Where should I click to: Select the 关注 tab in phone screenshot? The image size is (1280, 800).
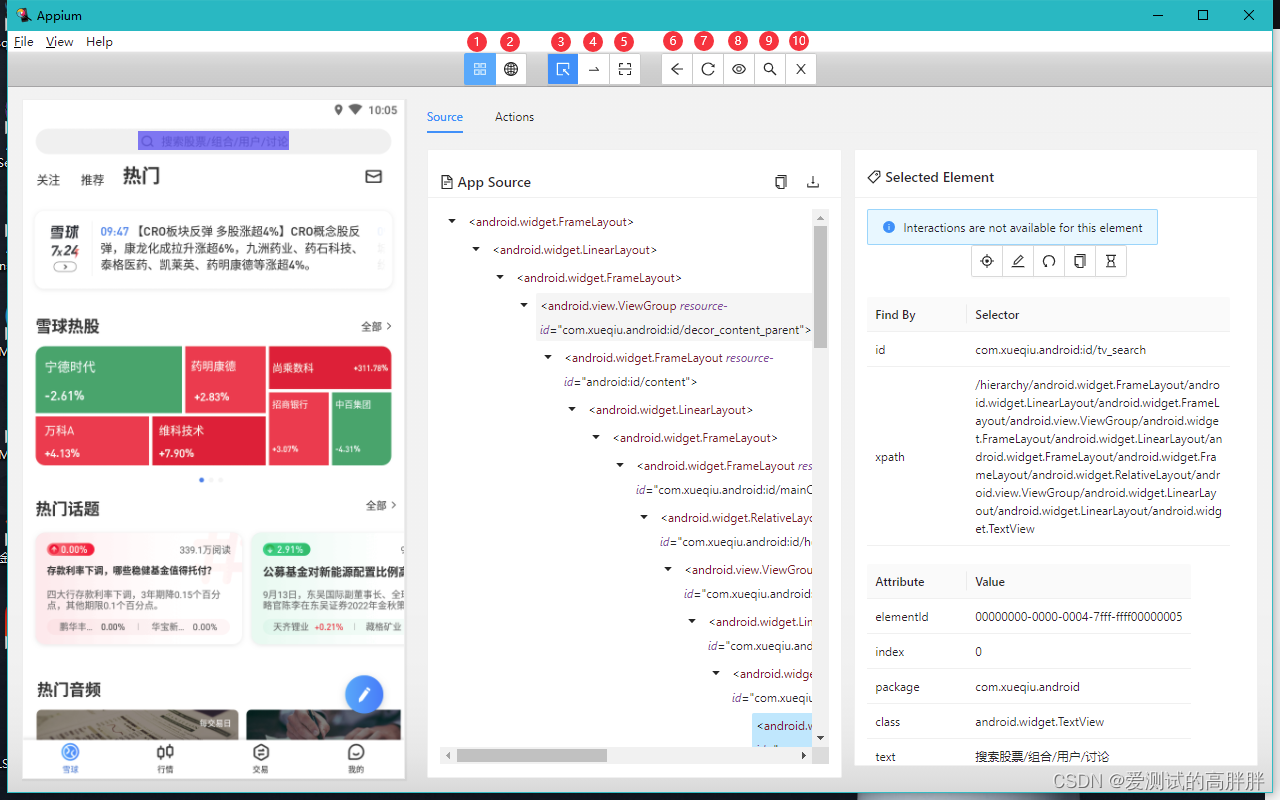point(48,180)
